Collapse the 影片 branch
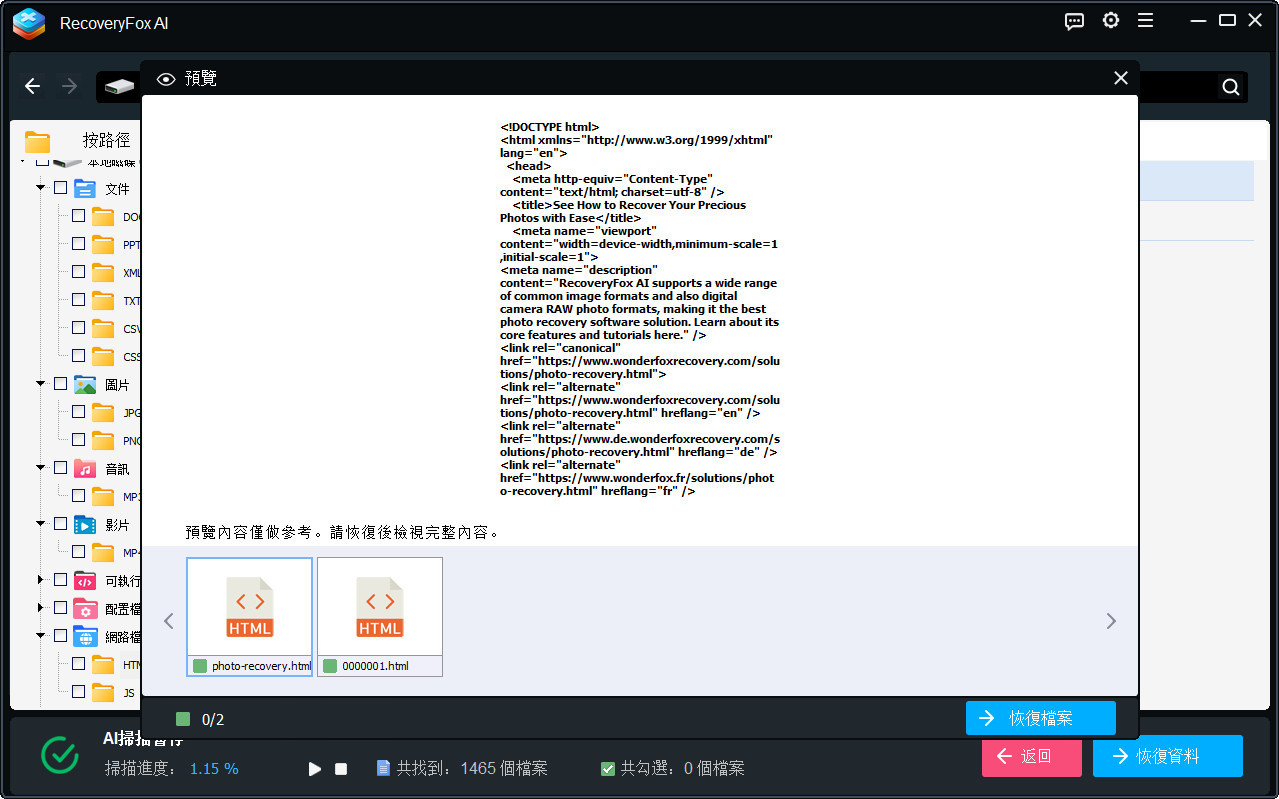Viewport: 1279px width, 799px height. [42, 523]
